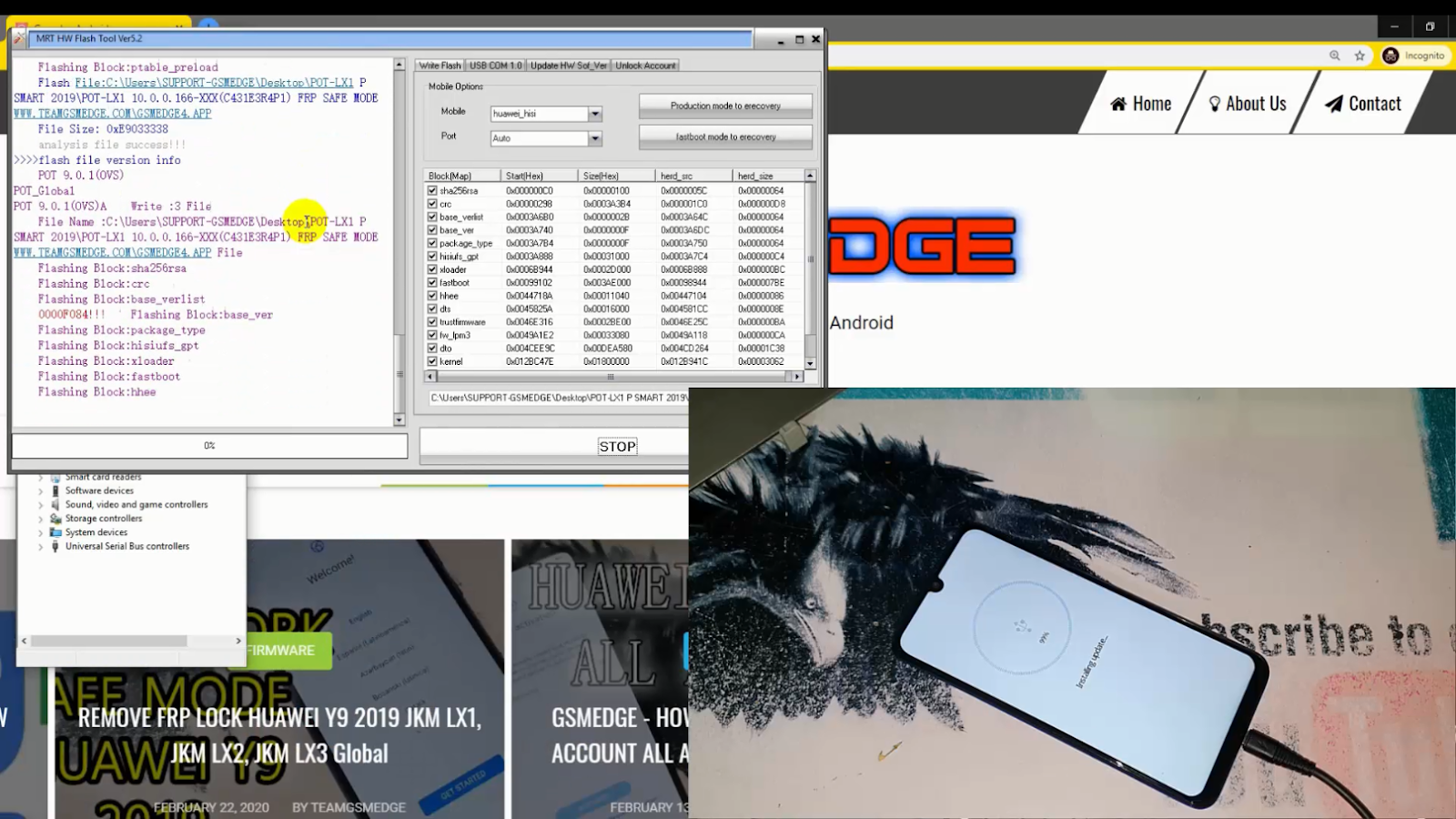Click the herd_src column header
Image resolution: width=1456 pixels, height=819 pixels.
(x=693, y=176)
